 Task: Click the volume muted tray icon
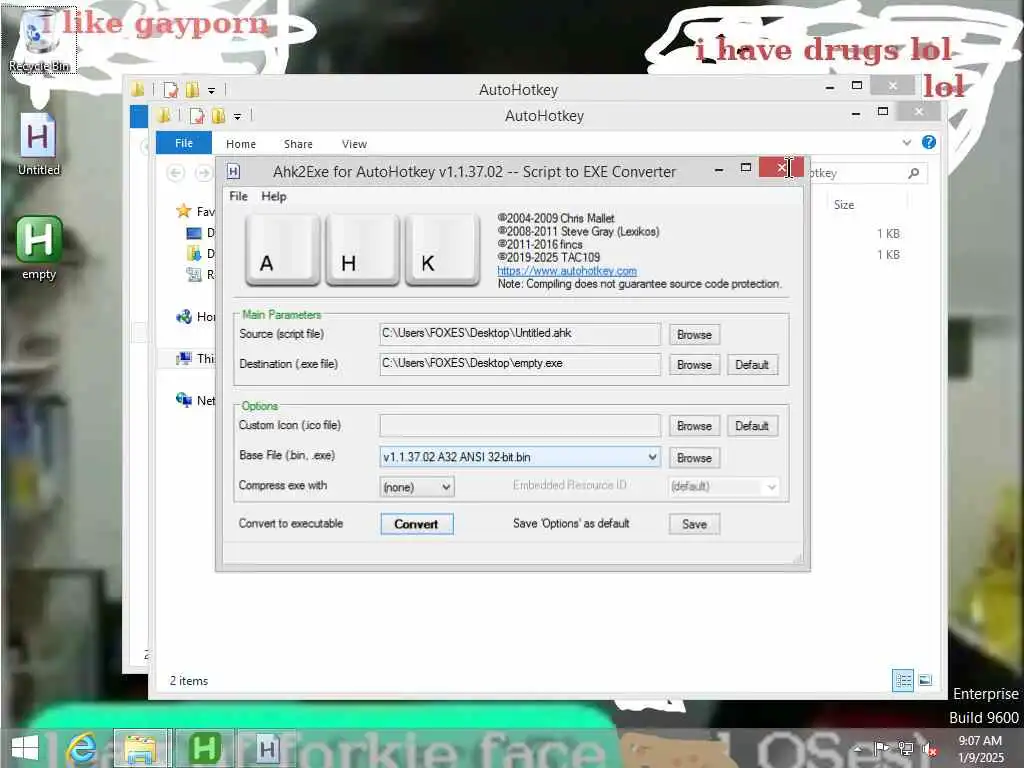point(929,748)
